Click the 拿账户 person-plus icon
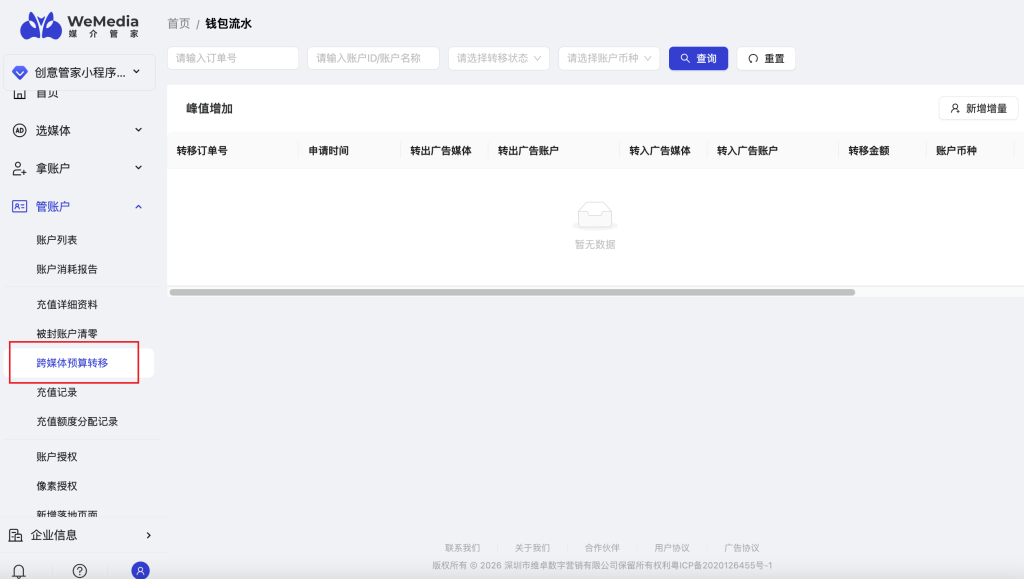 coord(18,168)
